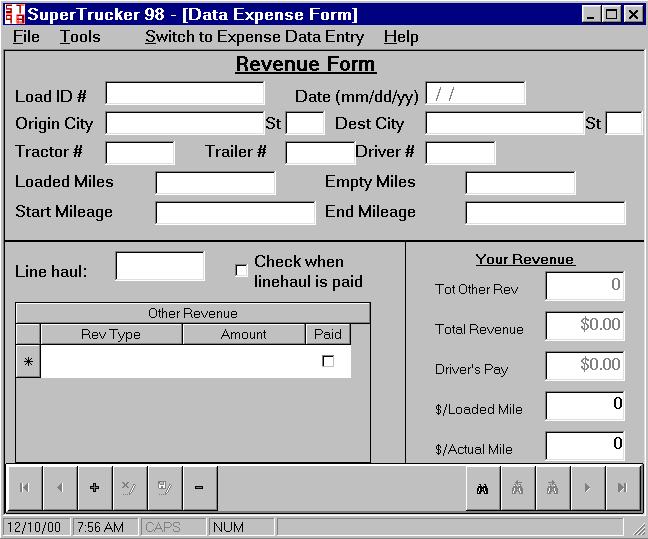The width and height of the screenshot is (648, 539).
Task: Click greyed binoculars beside next-record arrow
Action: point(553,489)
